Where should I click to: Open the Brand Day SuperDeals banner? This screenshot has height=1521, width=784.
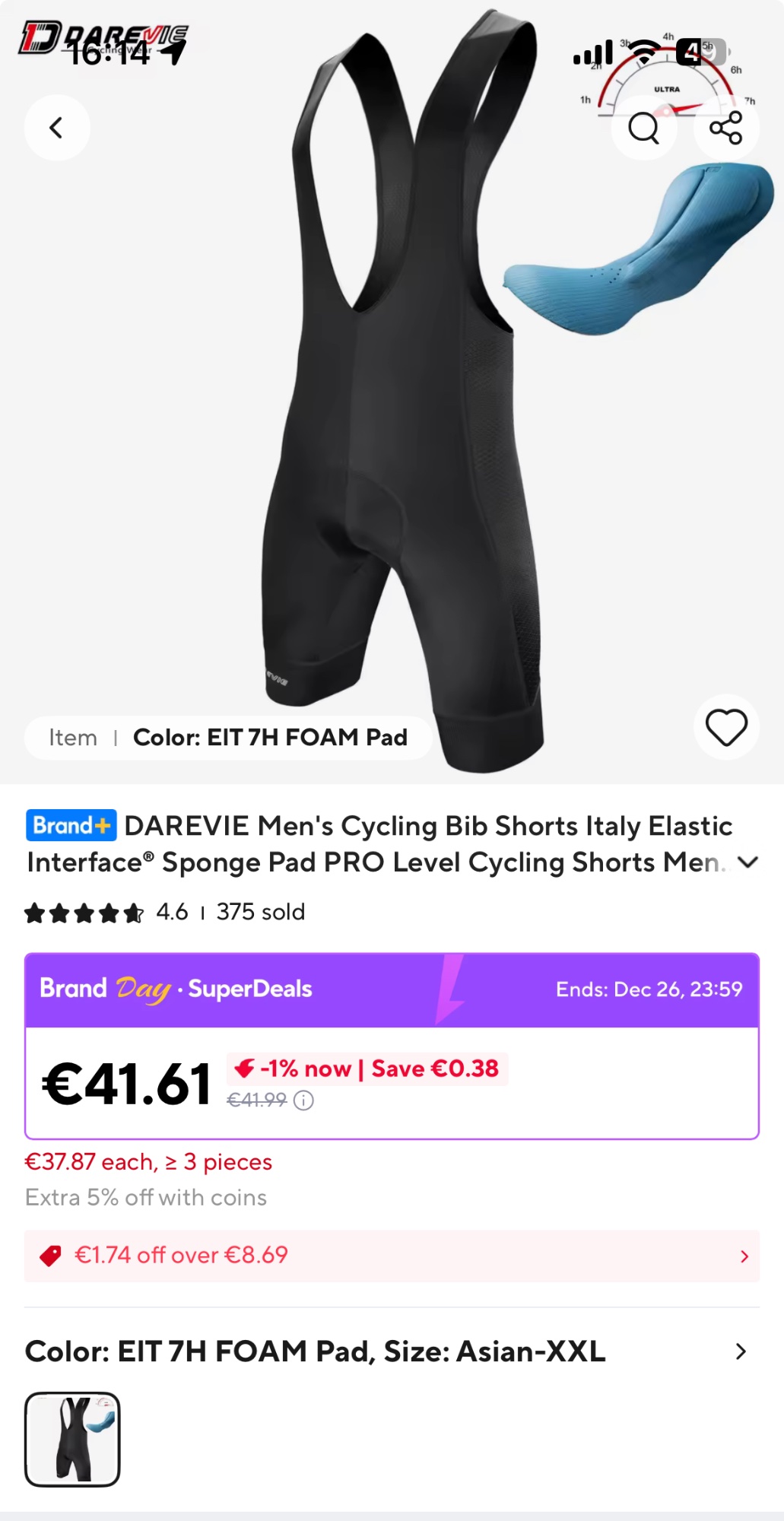coord(392,989)
